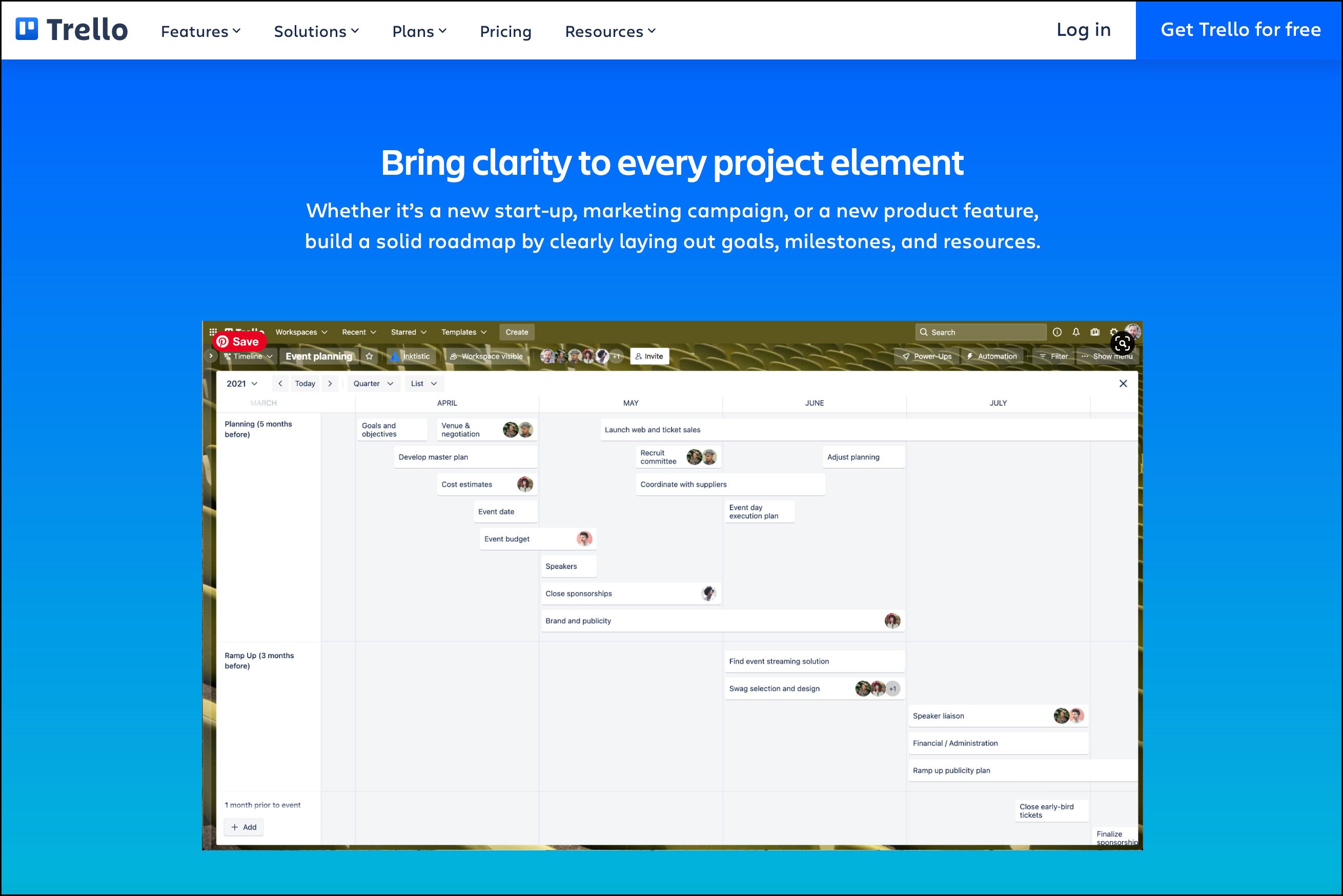
Task: Open the Speaker liaison card
Action: pos(999,716)
